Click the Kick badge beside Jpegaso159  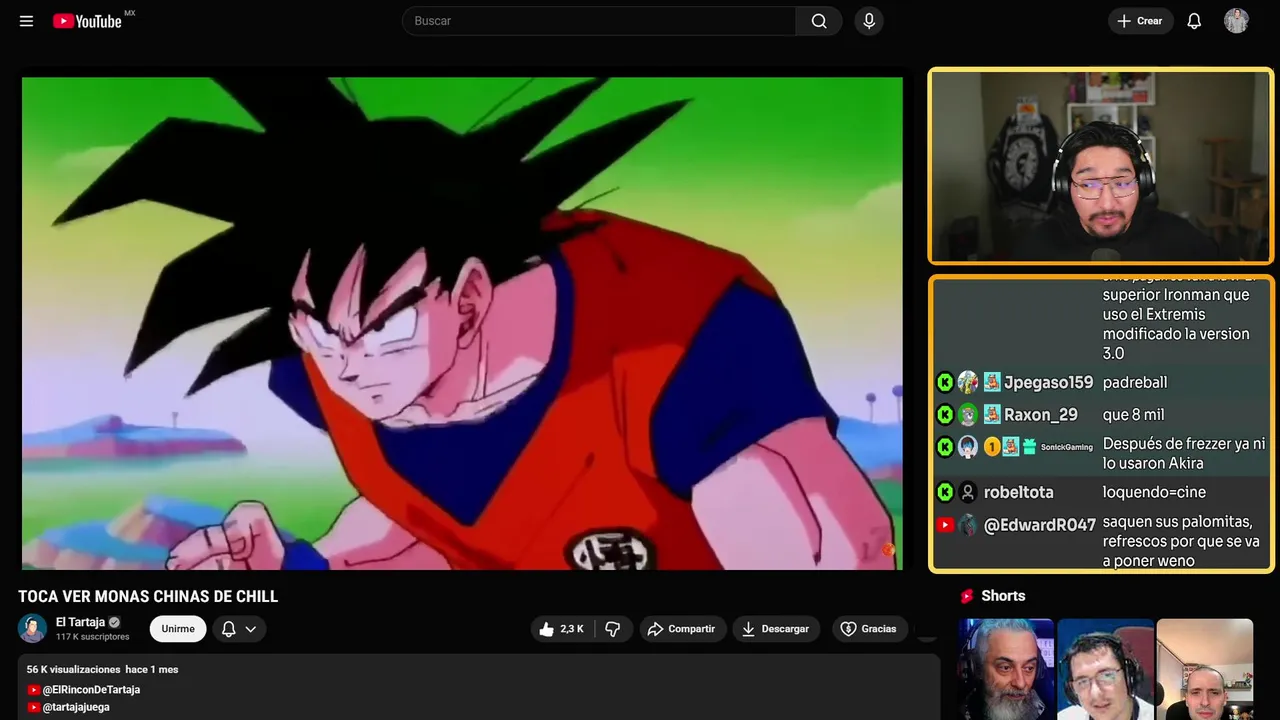(x=945, y=383)
